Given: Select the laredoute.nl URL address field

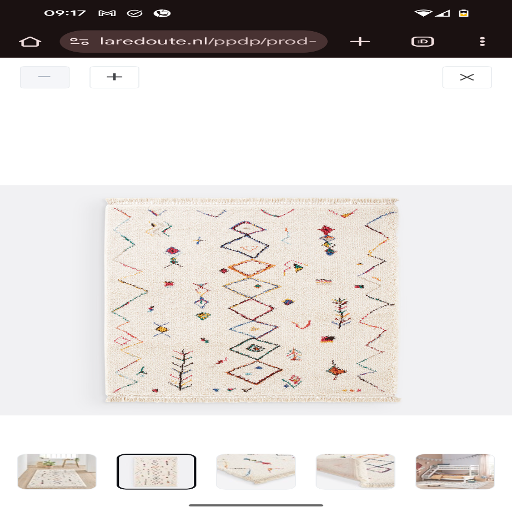Looking at the screenshot, I should [x=193, y=42].
